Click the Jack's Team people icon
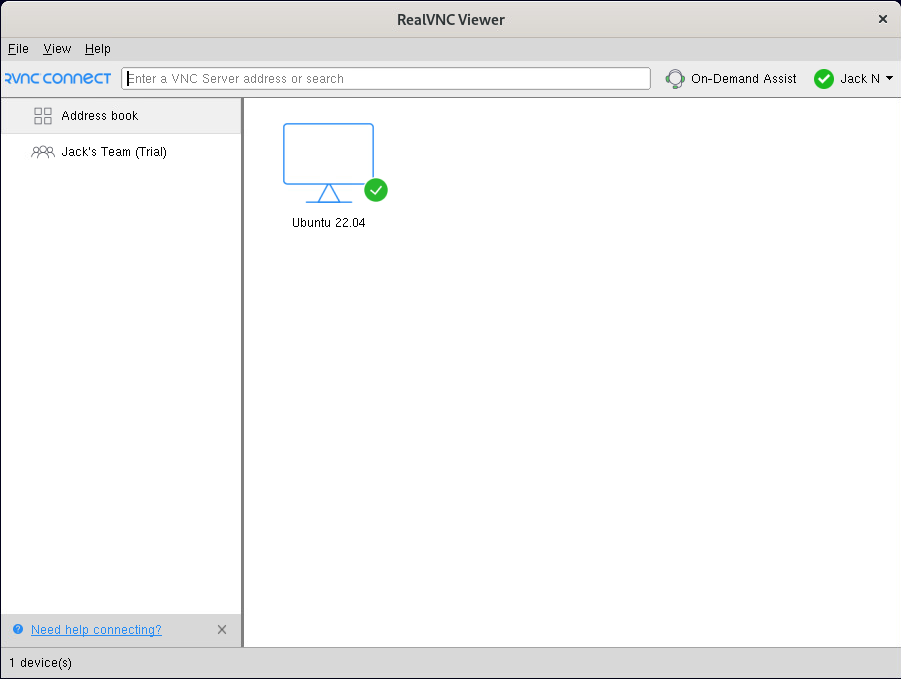The width and height of the screenshot is (901, 679). pos(43,152)
